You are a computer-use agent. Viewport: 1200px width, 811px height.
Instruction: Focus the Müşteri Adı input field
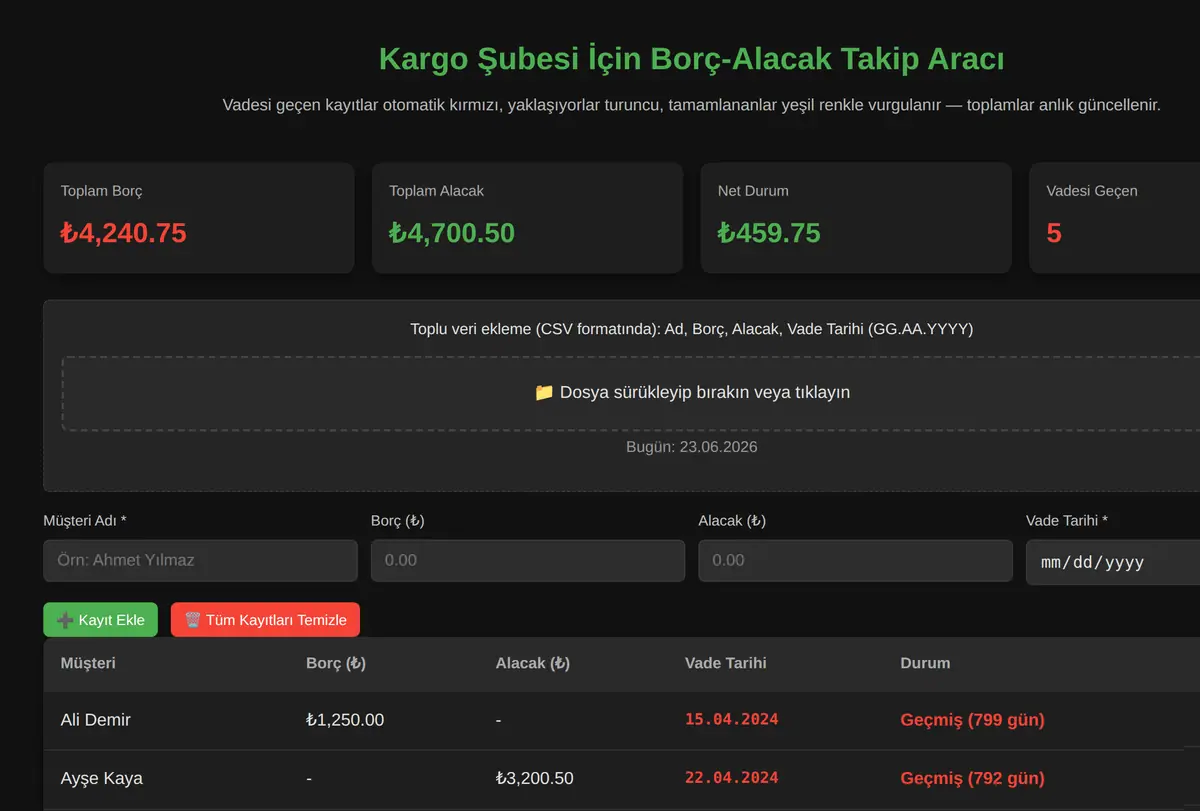tap(200, 560)
